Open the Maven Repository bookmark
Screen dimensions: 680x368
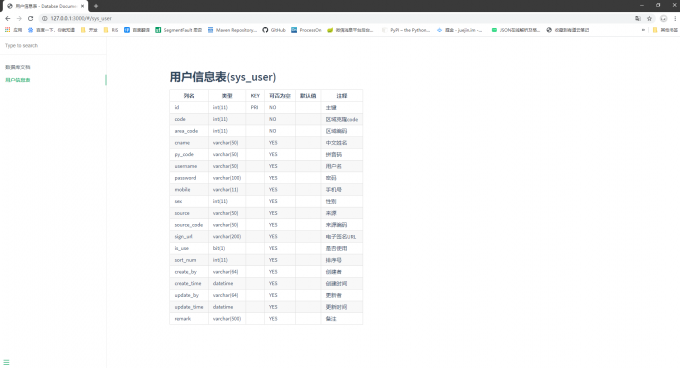click(x=232, y=30)
